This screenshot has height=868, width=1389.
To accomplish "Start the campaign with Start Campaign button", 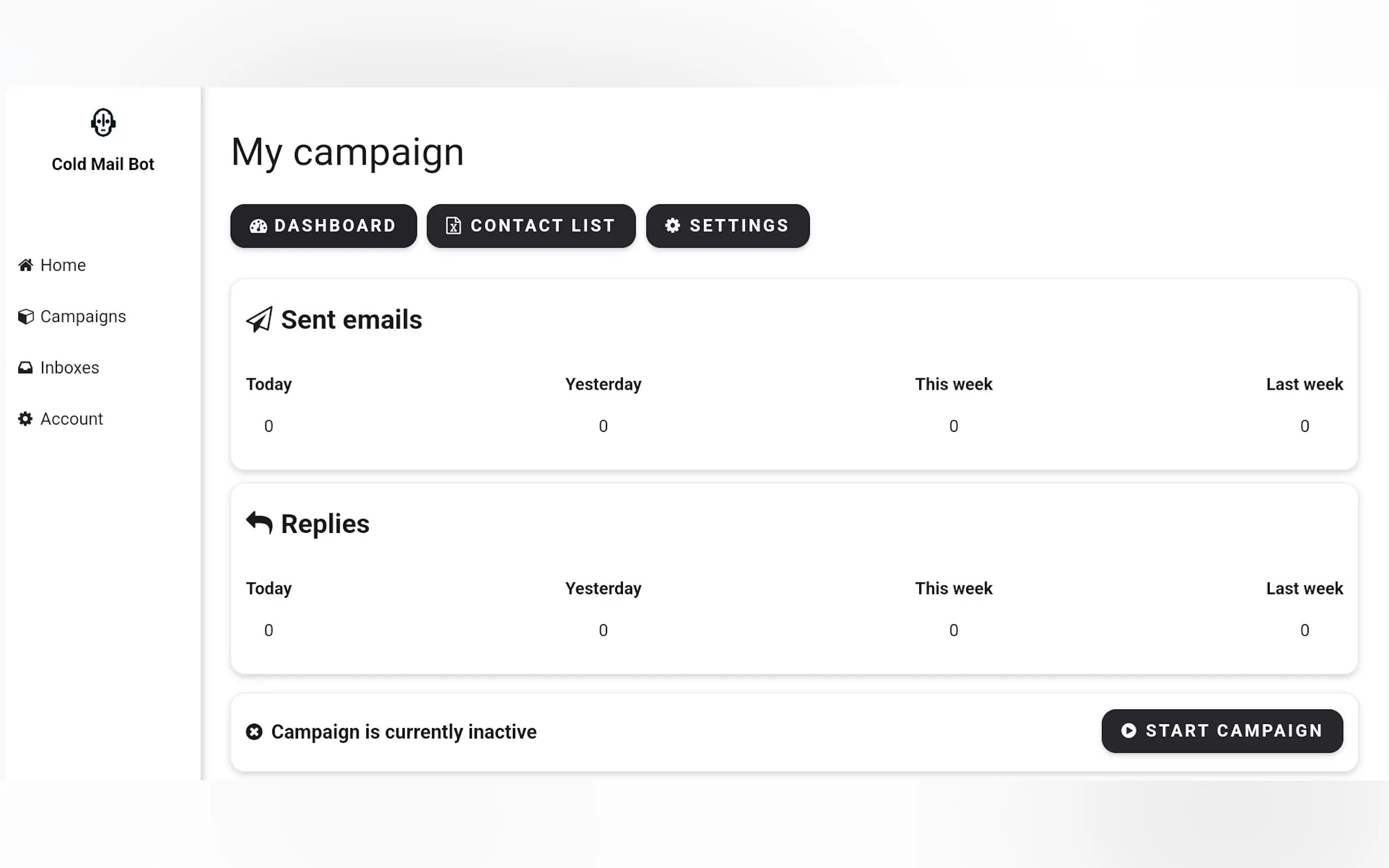I will click(x=1222, y=731).
